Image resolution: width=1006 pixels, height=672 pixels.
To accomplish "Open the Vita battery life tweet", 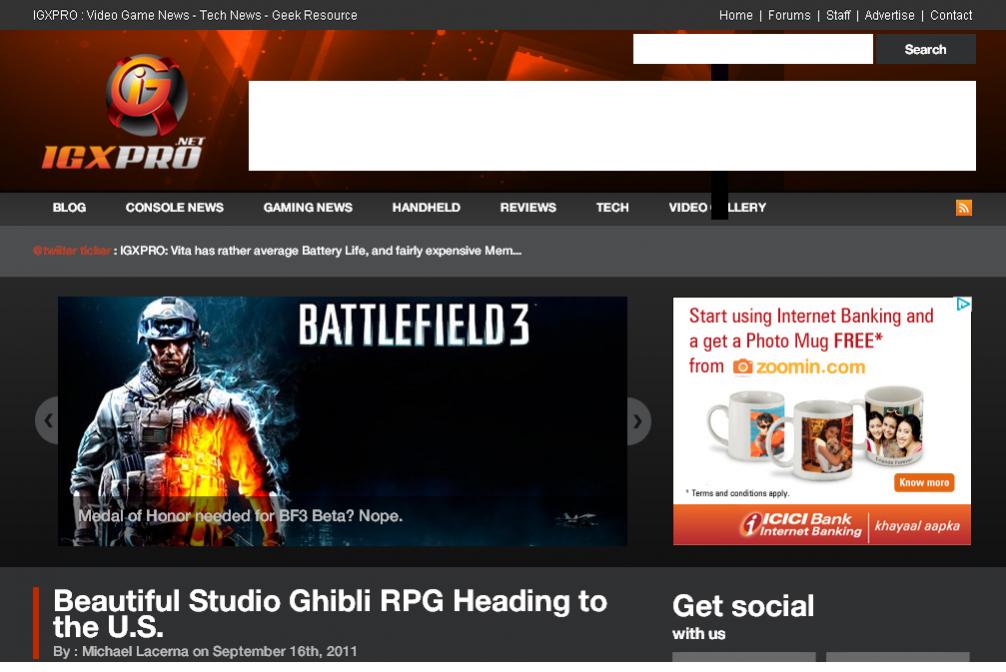I will click(x=321, y=250).
